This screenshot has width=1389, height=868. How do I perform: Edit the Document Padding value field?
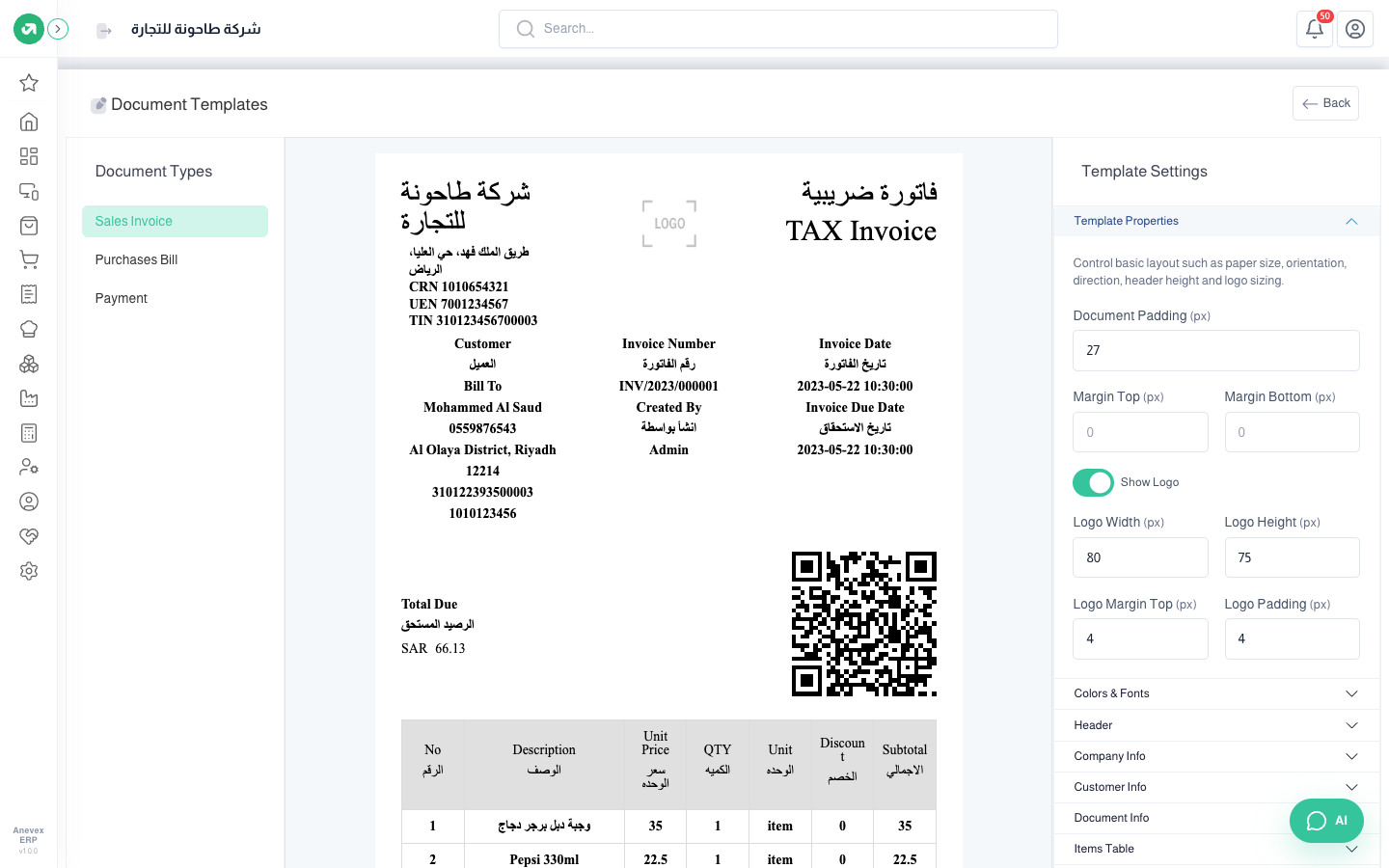1216,350
